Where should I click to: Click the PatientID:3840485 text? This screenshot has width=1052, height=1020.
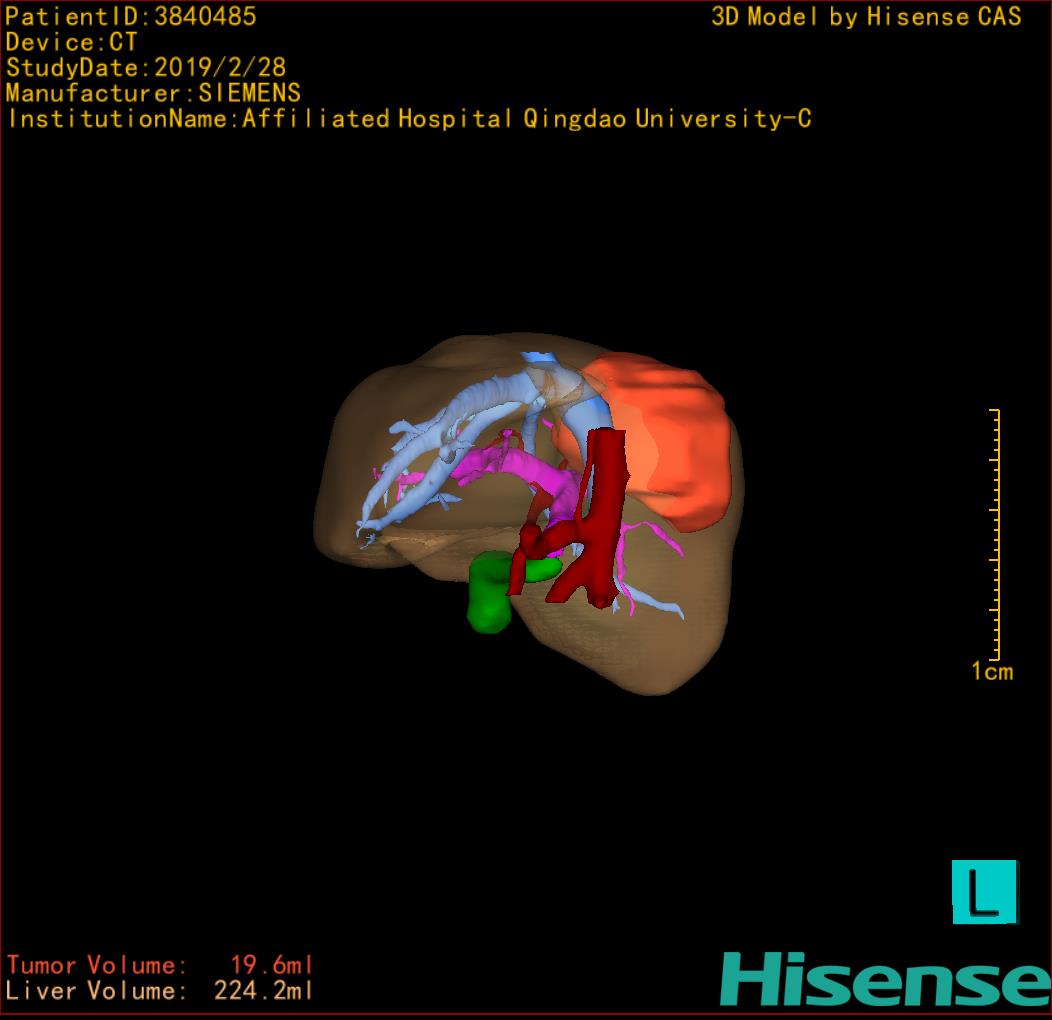131,16
